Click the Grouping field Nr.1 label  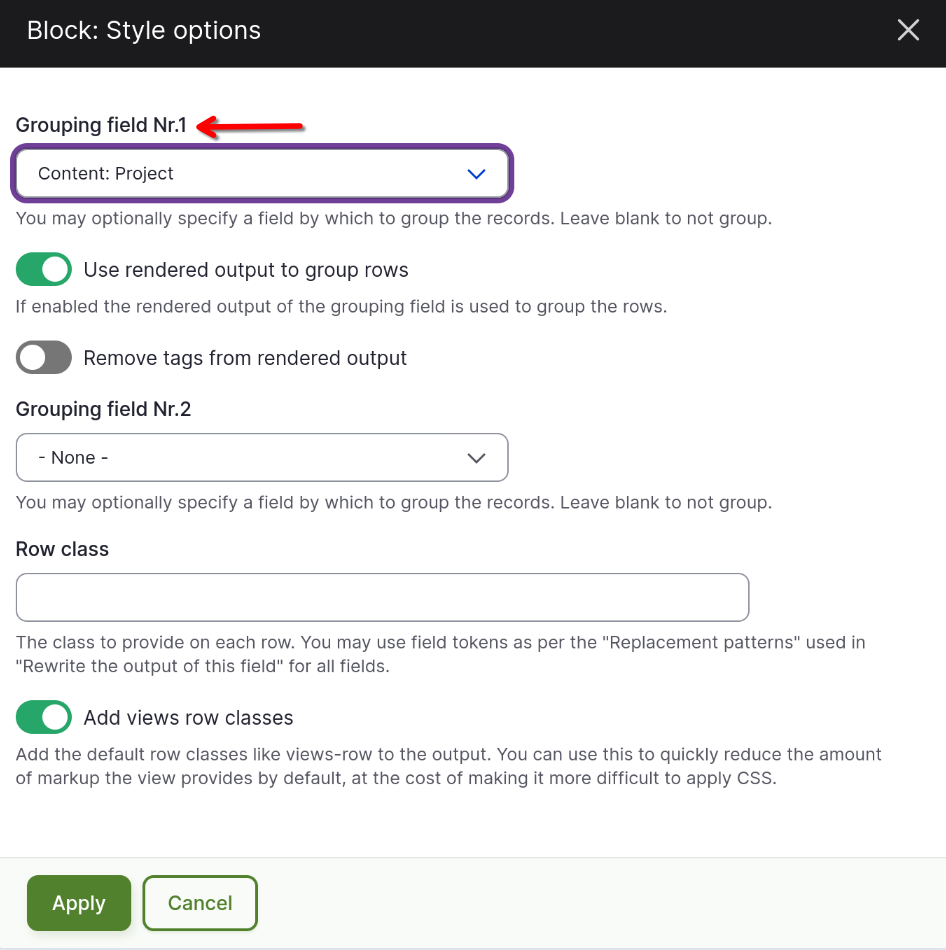point(101,125)
